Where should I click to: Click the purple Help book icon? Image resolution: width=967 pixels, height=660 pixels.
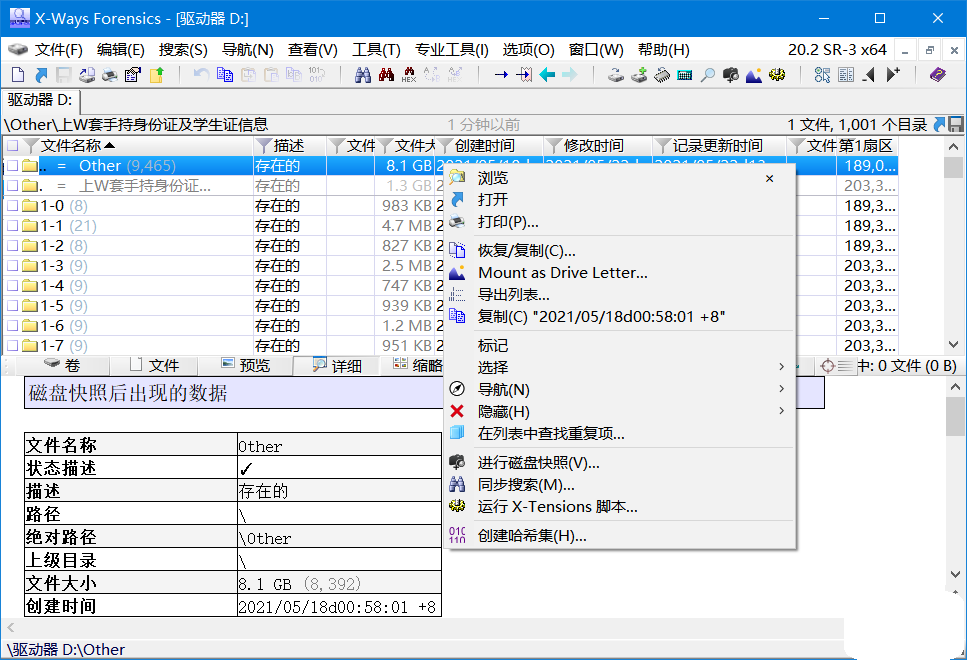pyautogui.click(x=937, y=75)
